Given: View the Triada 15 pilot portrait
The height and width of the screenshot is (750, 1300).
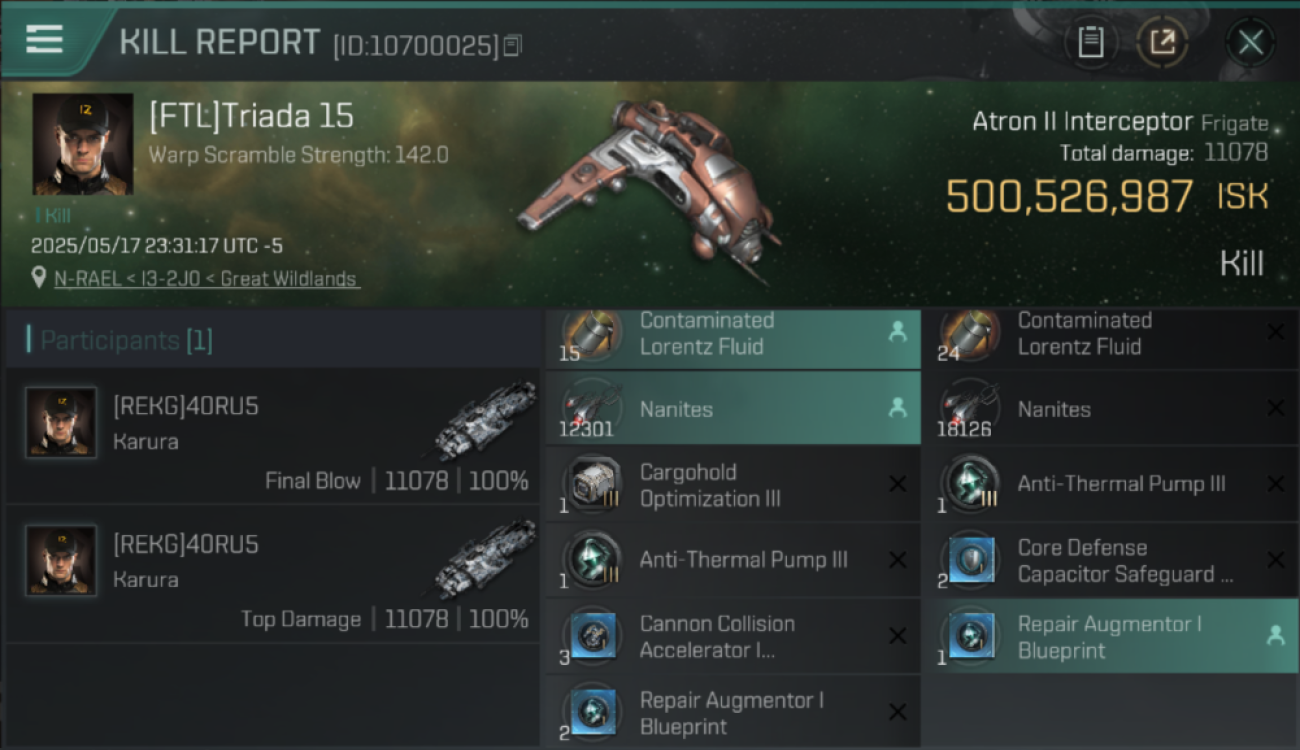Looking at the screenshot, I should click(x=83, y=145).
